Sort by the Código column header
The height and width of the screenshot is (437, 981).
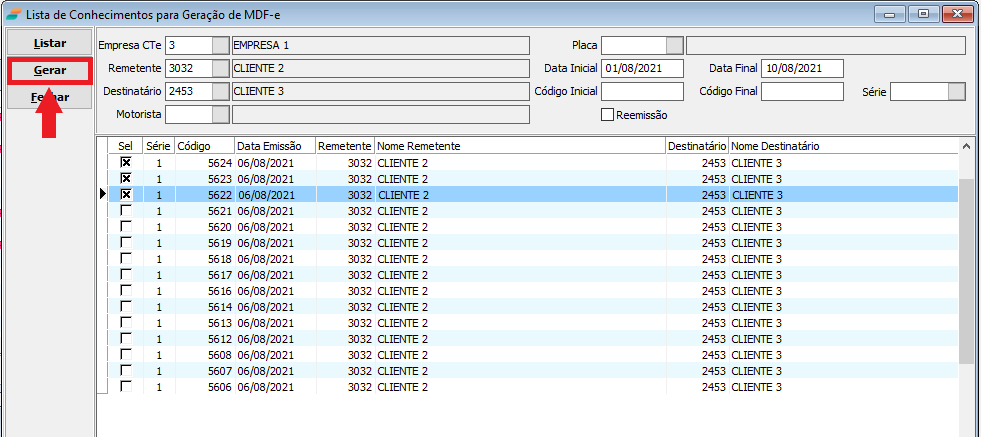[203, 146]
